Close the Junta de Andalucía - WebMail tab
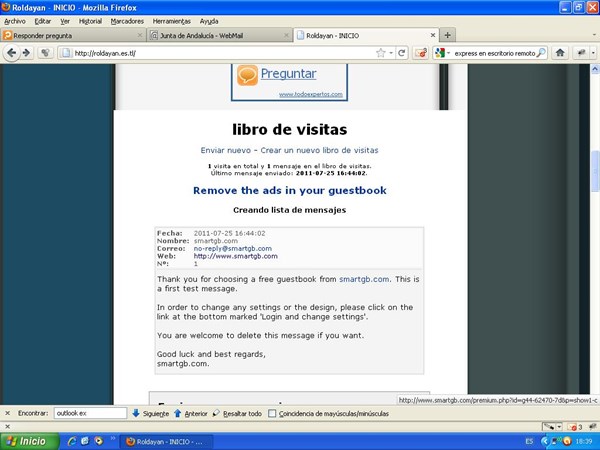 point(286,35)
